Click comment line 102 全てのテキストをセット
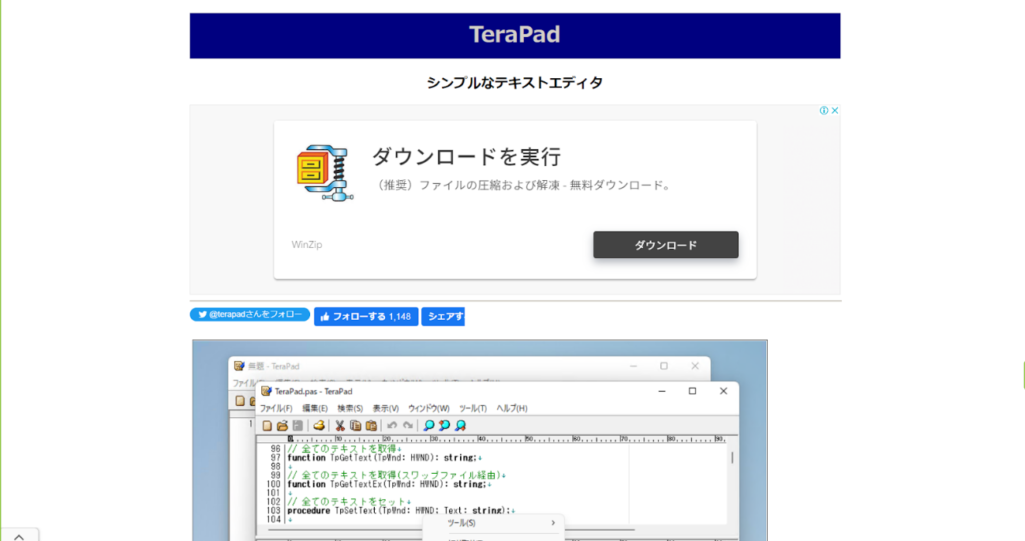Screen dimensions: 1025x541 point(348,502)
